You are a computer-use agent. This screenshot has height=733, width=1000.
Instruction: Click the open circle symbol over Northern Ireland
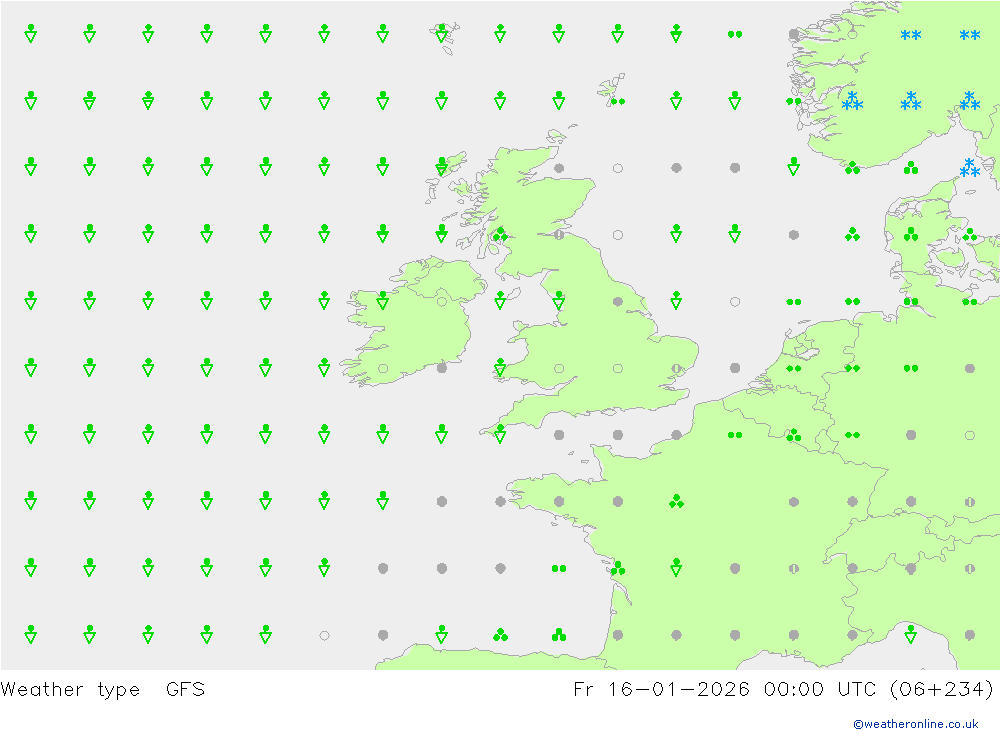[x=442, y=302]
